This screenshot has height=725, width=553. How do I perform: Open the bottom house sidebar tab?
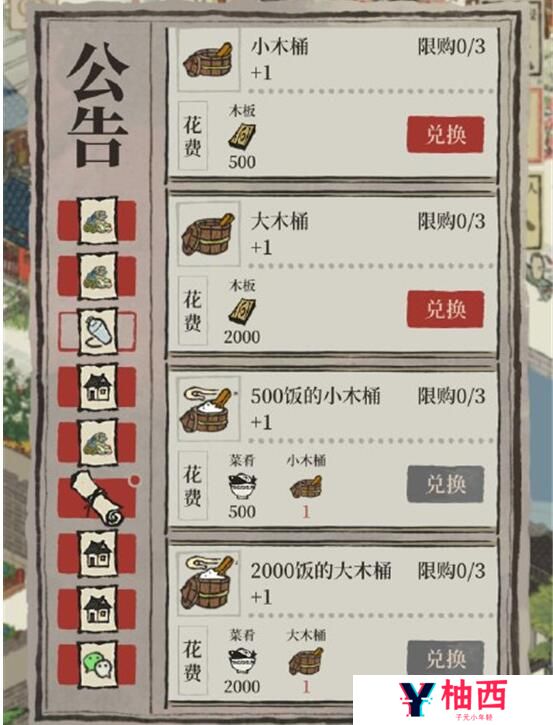(97, 609)
